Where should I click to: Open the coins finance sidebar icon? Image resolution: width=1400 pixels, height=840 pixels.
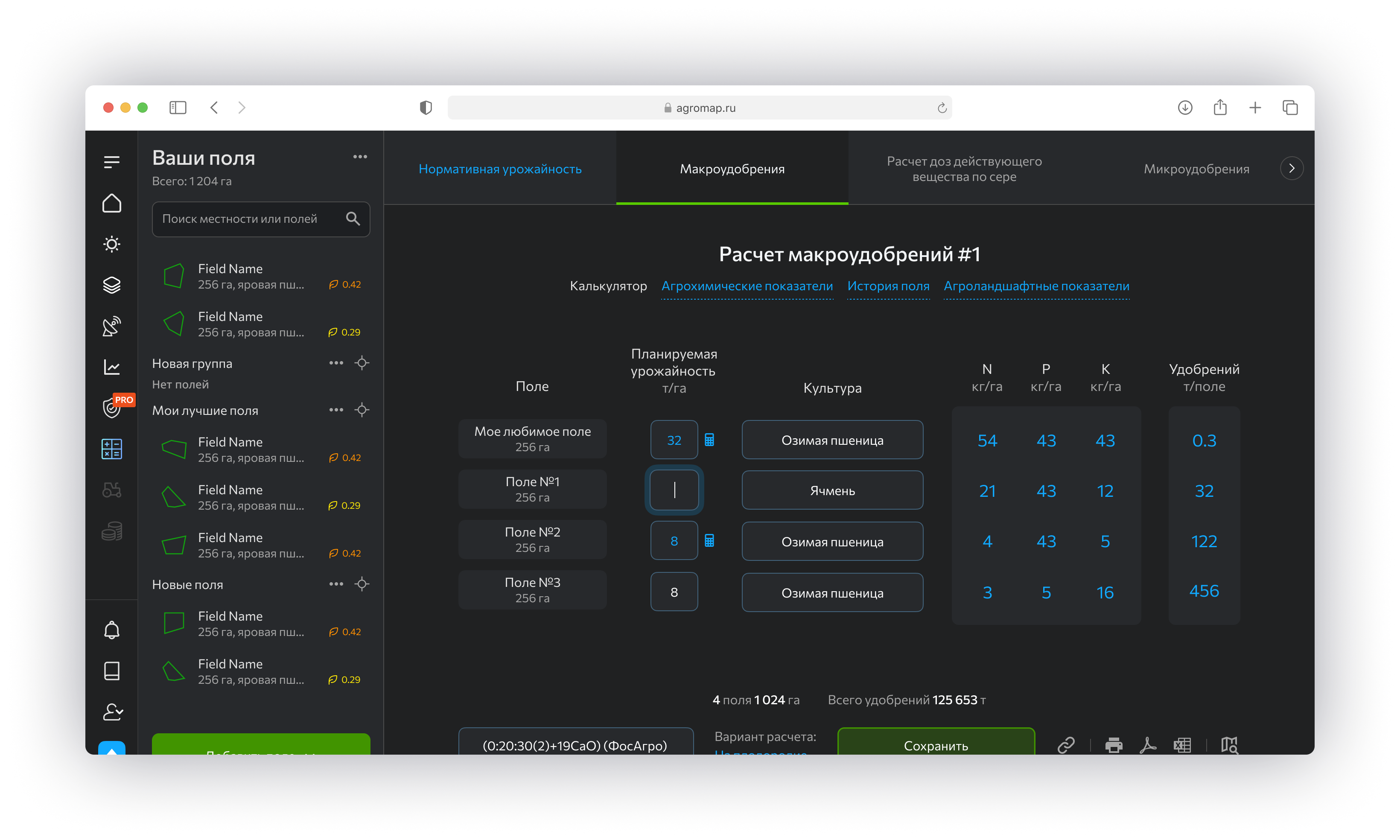(111, 531)
